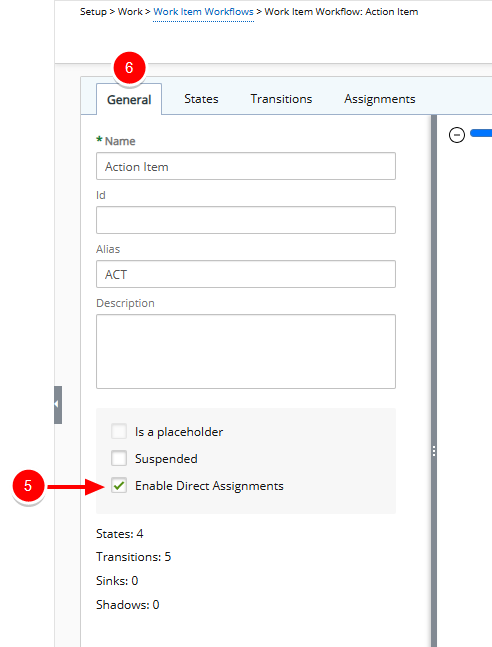Click the Alias field containing ACT

(246, 274)
